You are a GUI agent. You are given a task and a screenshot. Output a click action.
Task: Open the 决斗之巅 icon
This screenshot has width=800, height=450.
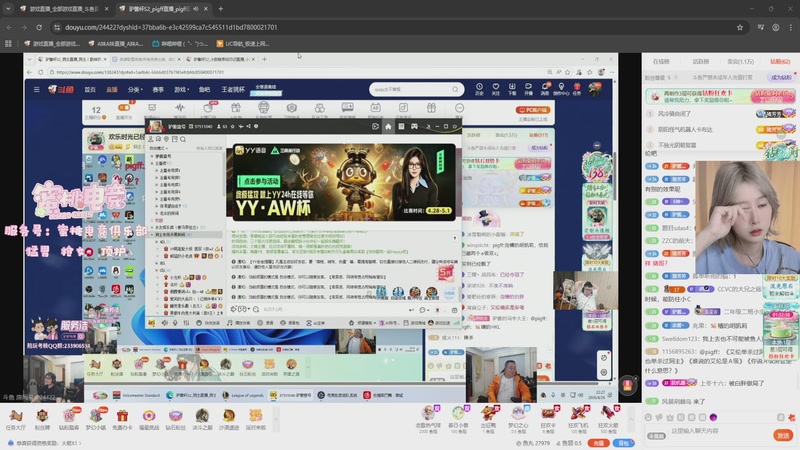coord(202,420)
